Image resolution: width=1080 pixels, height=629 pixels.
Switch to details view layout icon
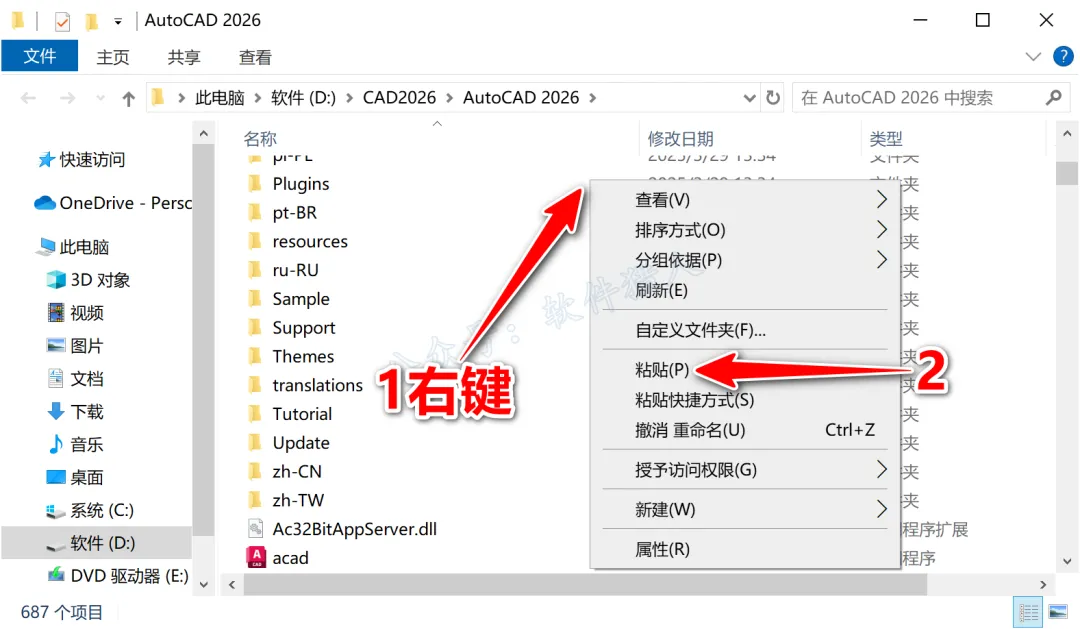click(1028, 612)
